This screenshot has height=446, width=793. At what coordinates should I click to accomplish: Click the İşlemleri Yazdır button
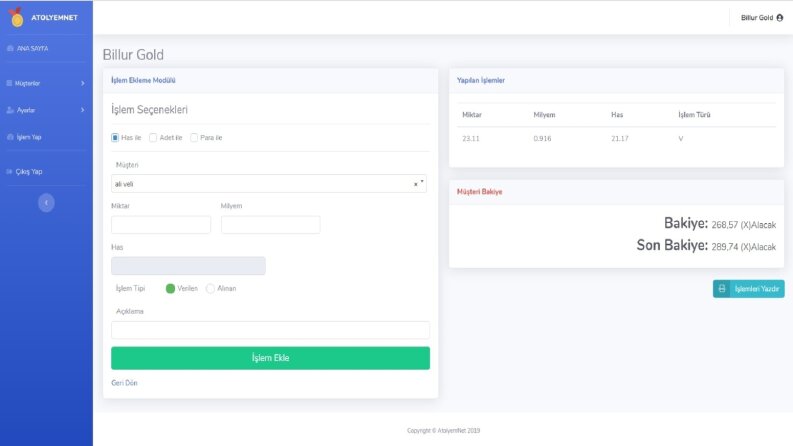point(748,289)
